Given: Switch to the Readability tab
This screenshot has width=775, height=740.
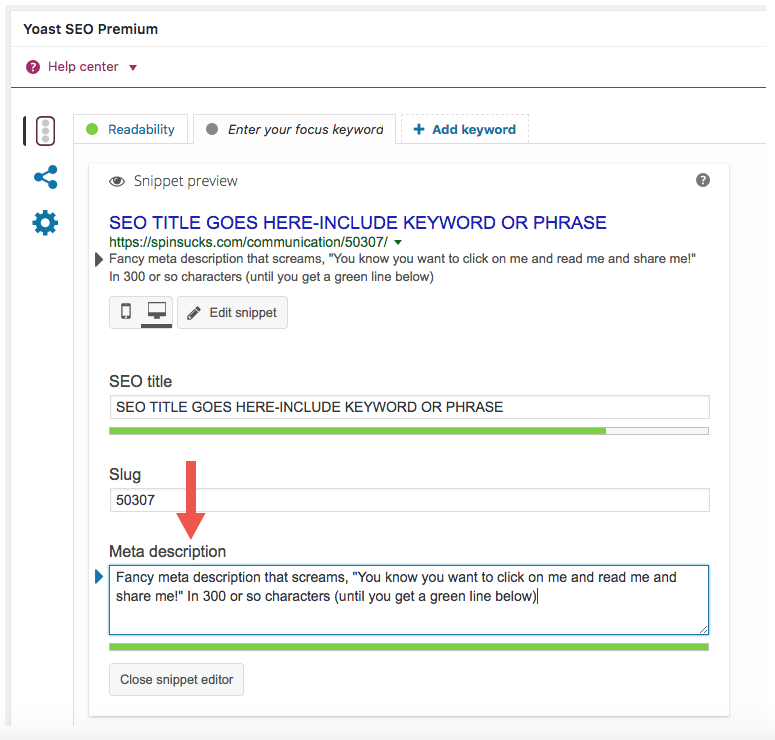Looking at the screenshot, I should (x=131, y=129).
